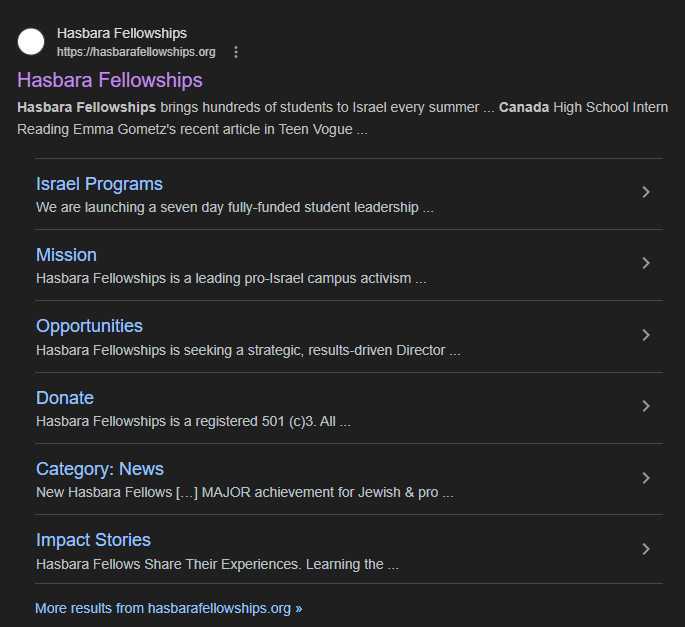Expand the chevron next to Israel Programs

click(x=646, y=192)
